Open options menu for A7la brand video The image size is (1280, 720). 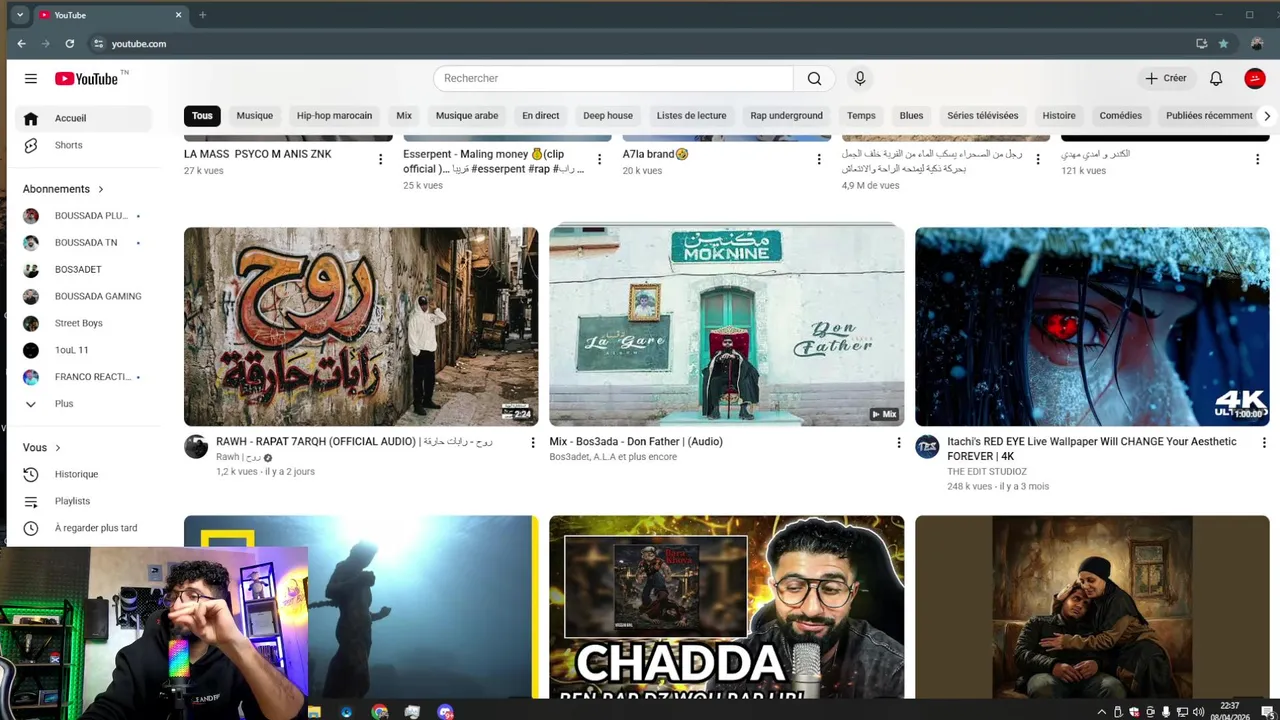pos(819,159)
